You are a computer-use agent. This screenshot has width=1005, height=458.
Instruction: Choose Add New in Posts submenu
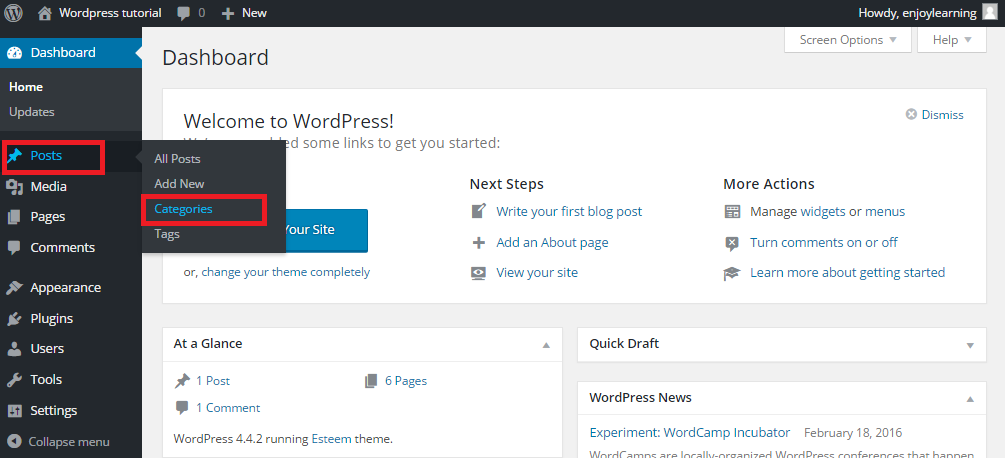click(179, 184)
